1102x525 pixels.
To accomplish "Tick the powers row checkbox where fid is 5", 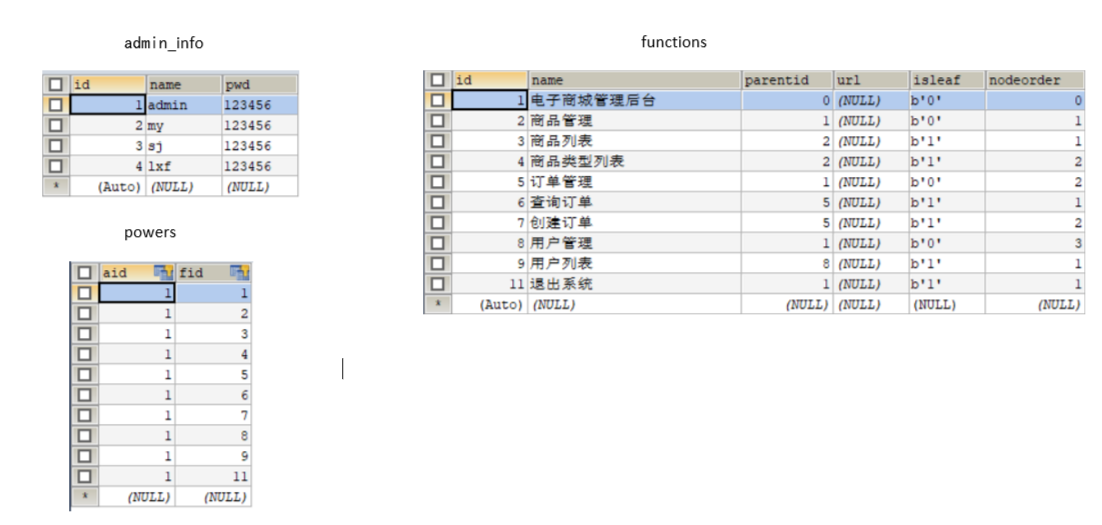I will click(84, 375).
